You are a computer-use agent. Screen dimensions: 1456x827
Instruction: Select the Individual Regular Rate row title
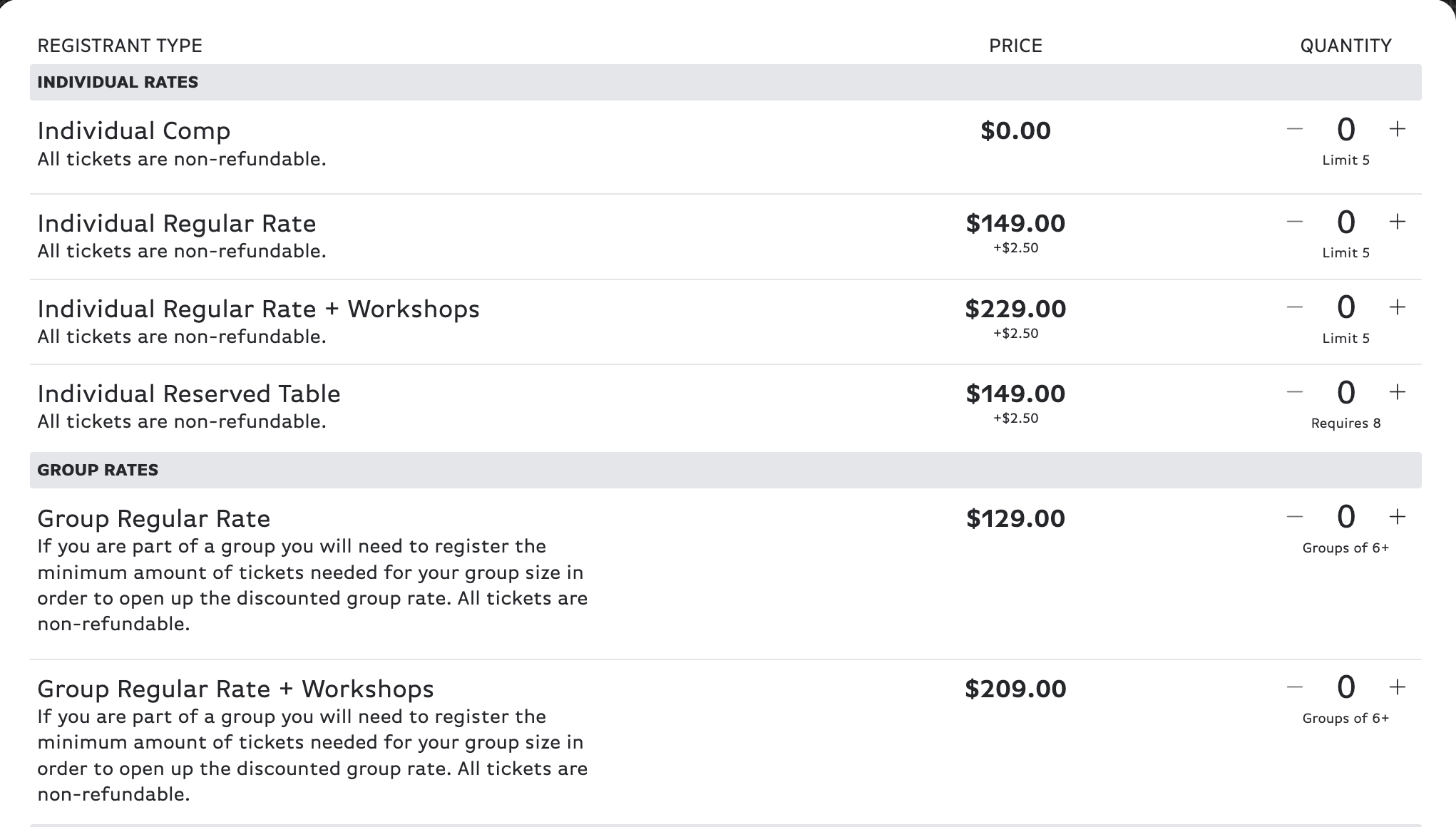tap(177, 223)
